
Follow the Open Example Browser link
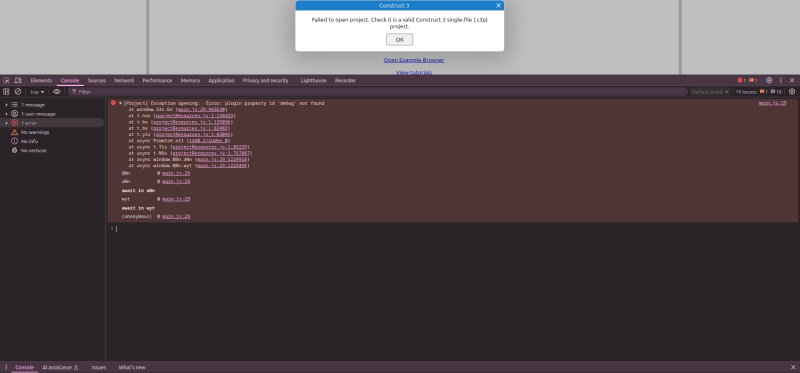point(414,60)
